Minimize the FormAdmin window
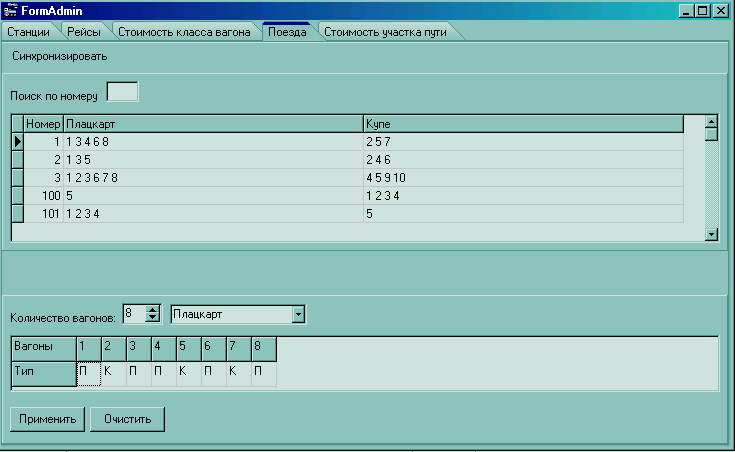Image resolution: width=735 pixels, height=452 pixels. (686, 11)
